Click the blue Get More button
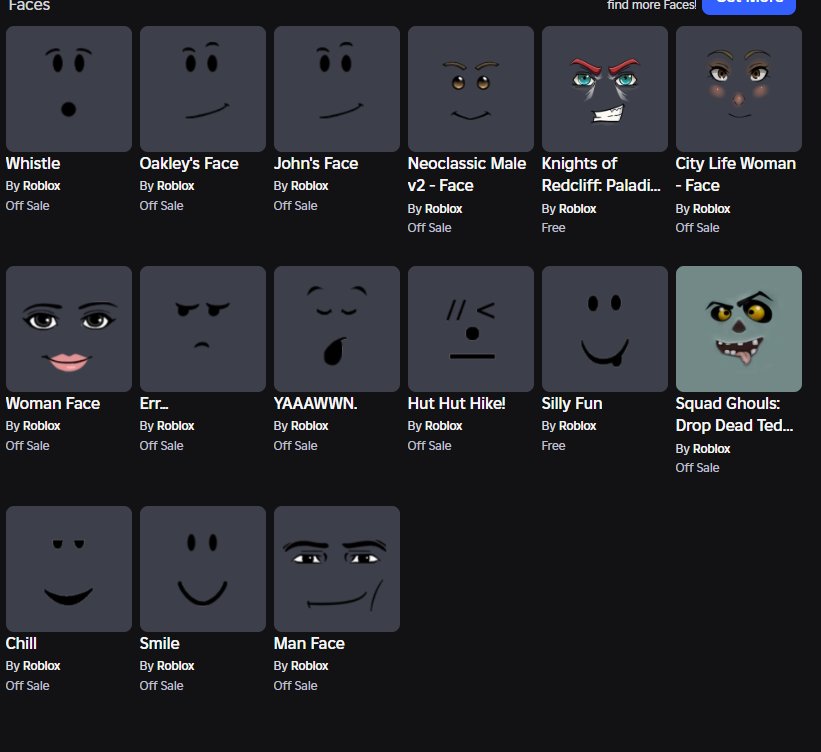821x752 pixels. point(749,4)
